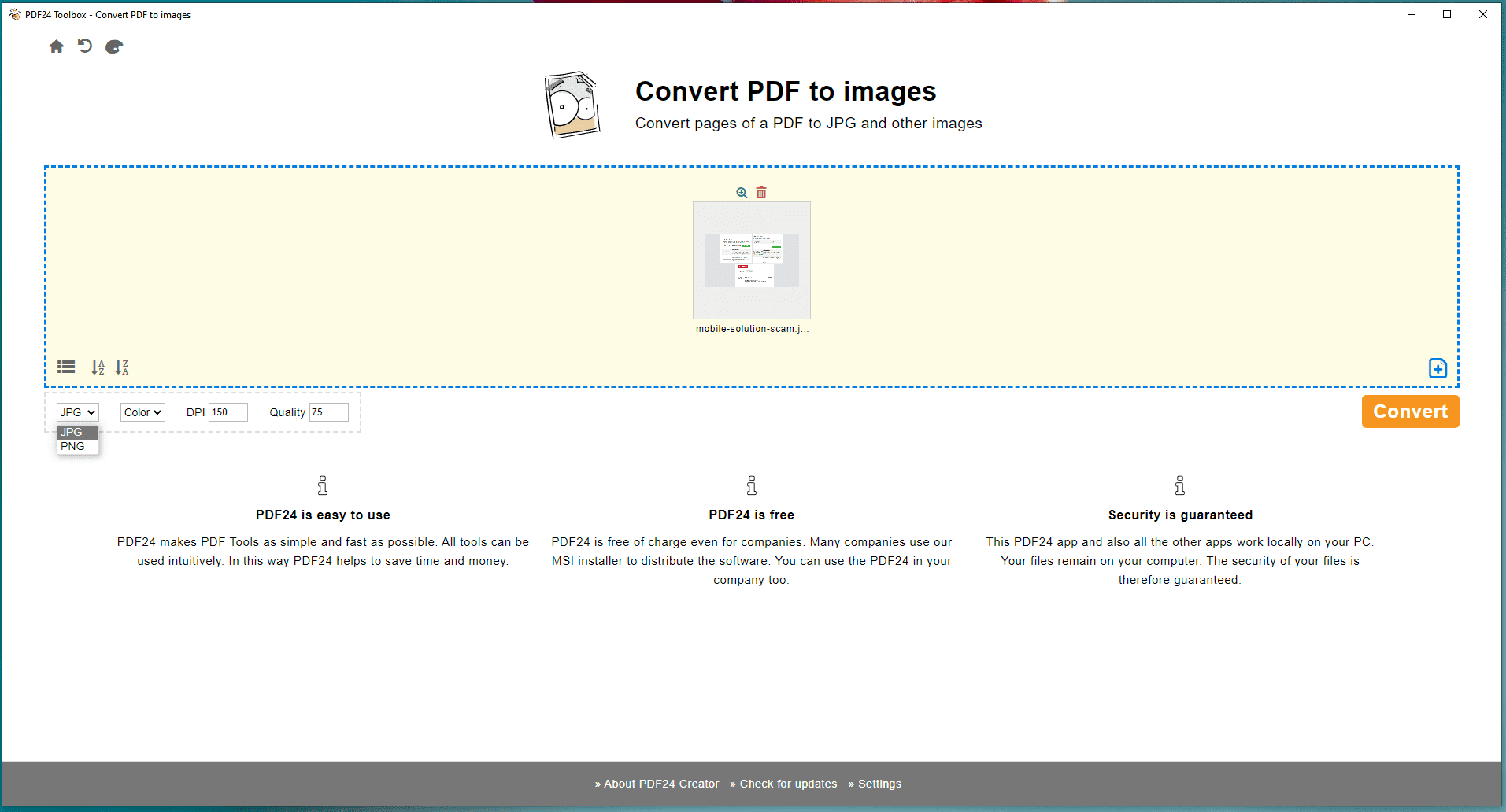Click the PDF24 sheep logo image

click(573, 105)
